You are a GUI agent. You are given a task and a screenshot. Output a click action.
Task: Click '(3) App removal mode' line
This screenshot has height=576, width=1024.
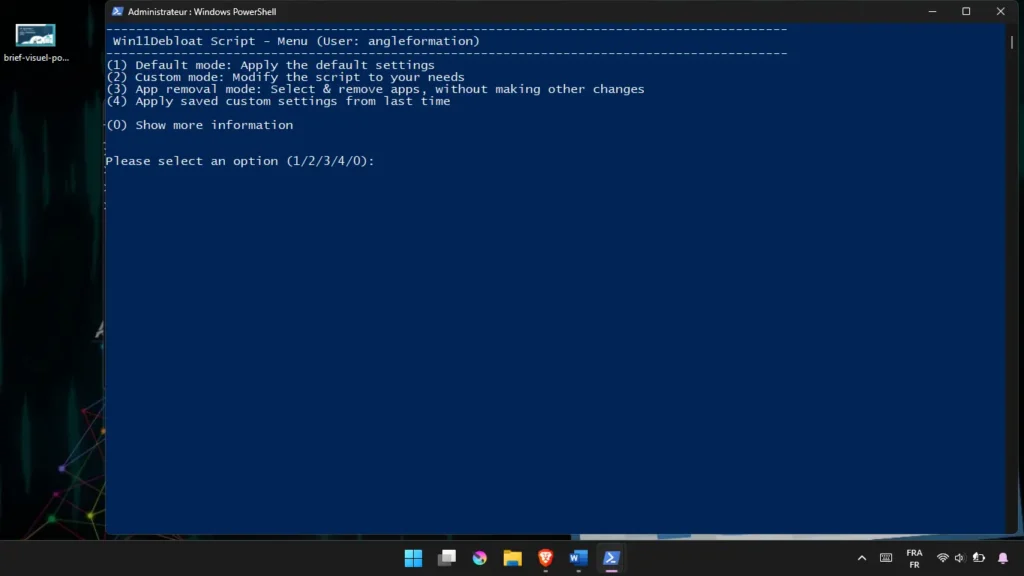(x=376, y=89)
